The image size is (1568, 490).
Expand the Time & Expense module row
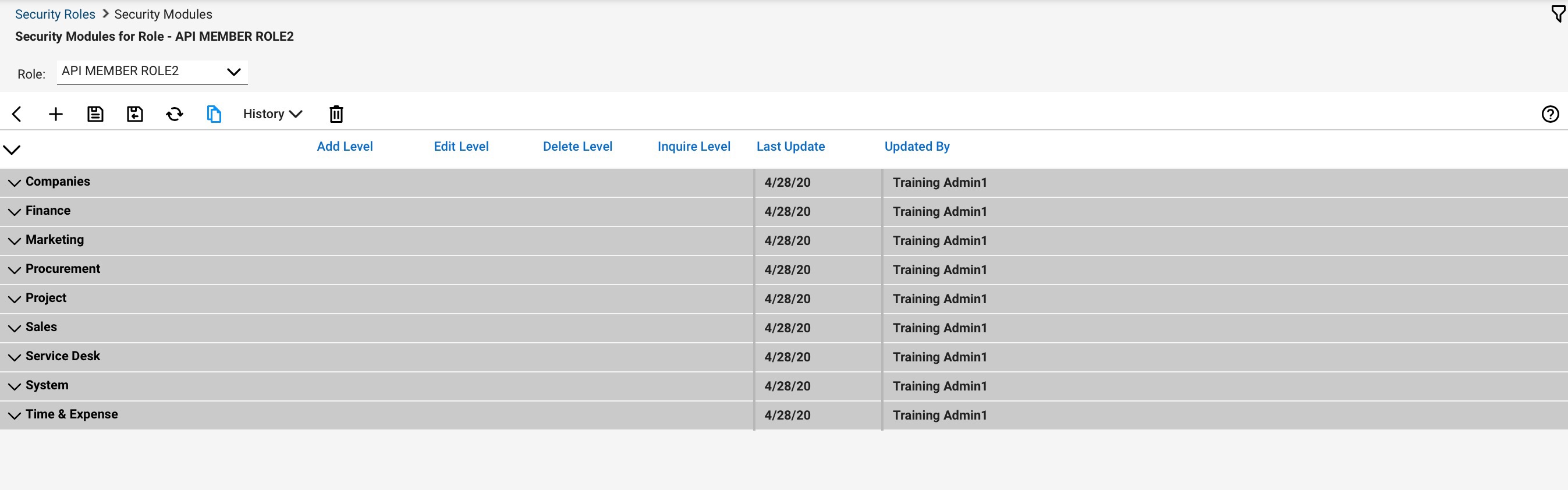(14, 416)
